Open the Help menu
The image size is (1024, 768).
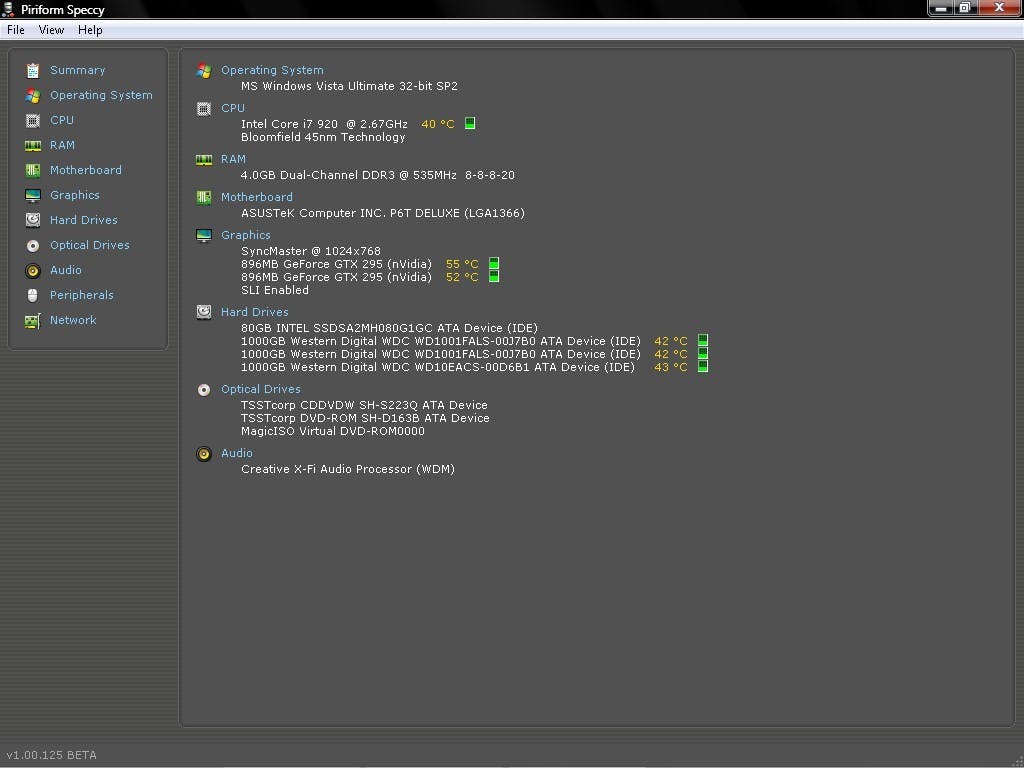coord(90,30)
